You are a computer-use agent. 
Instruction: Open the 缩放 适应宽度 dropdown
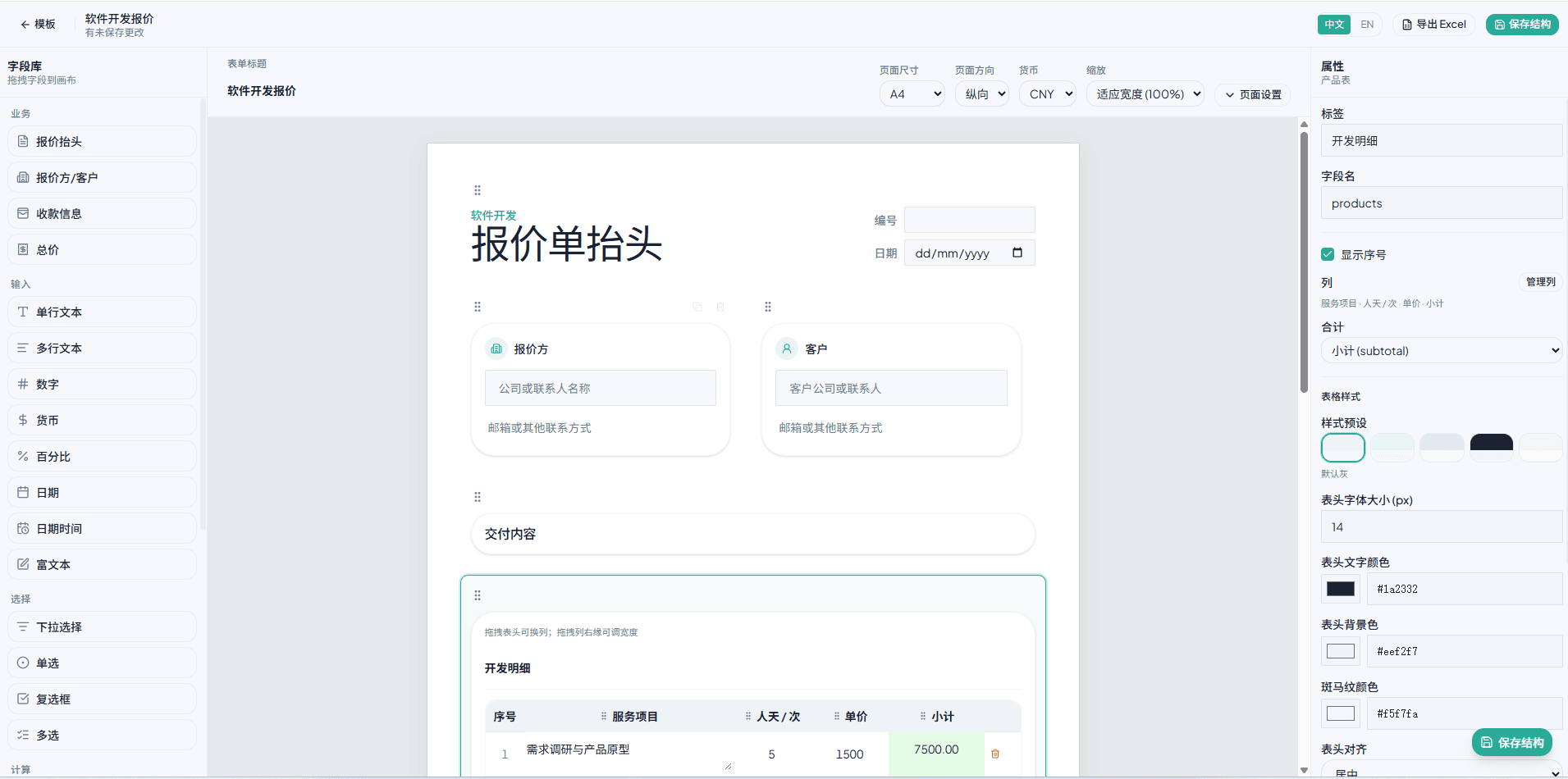tap(1145, 93)
